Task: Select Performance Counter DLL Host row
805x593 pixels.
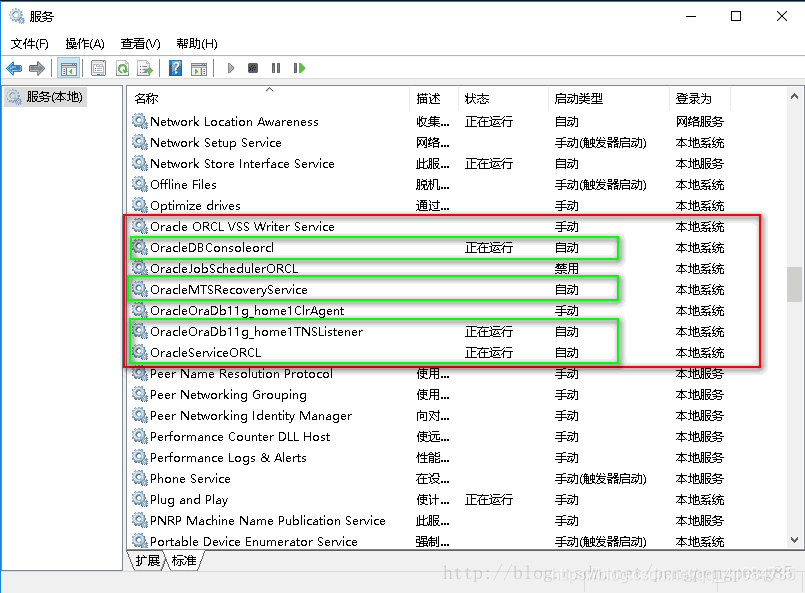Action: click(x=429, y=437)
